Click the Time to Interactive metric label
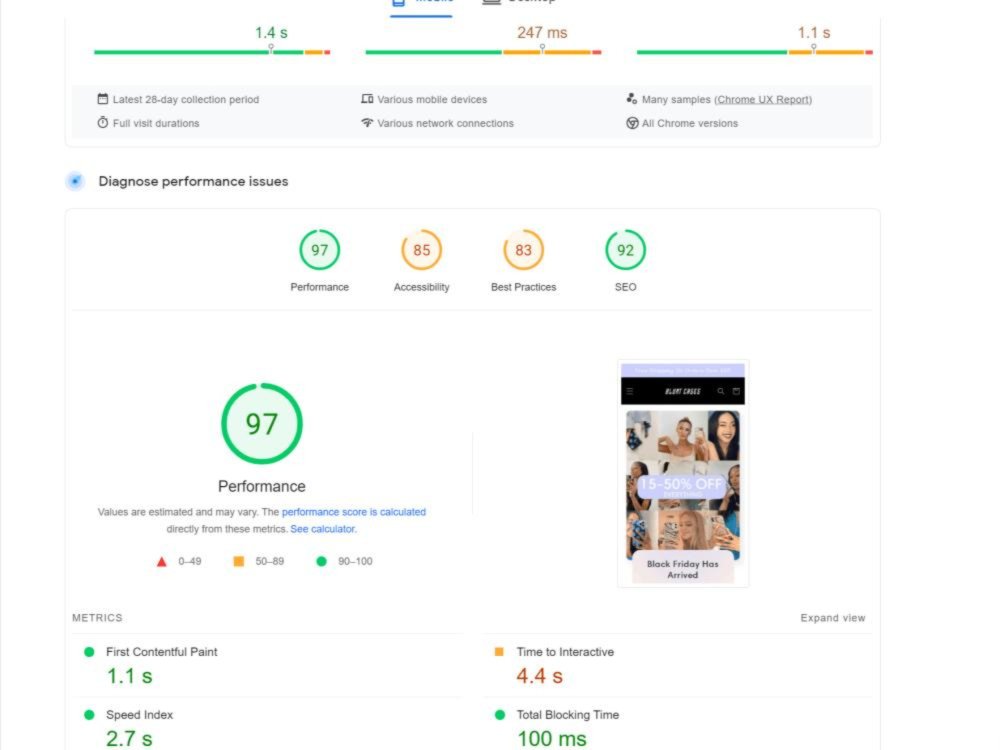 tap(565, 652)
